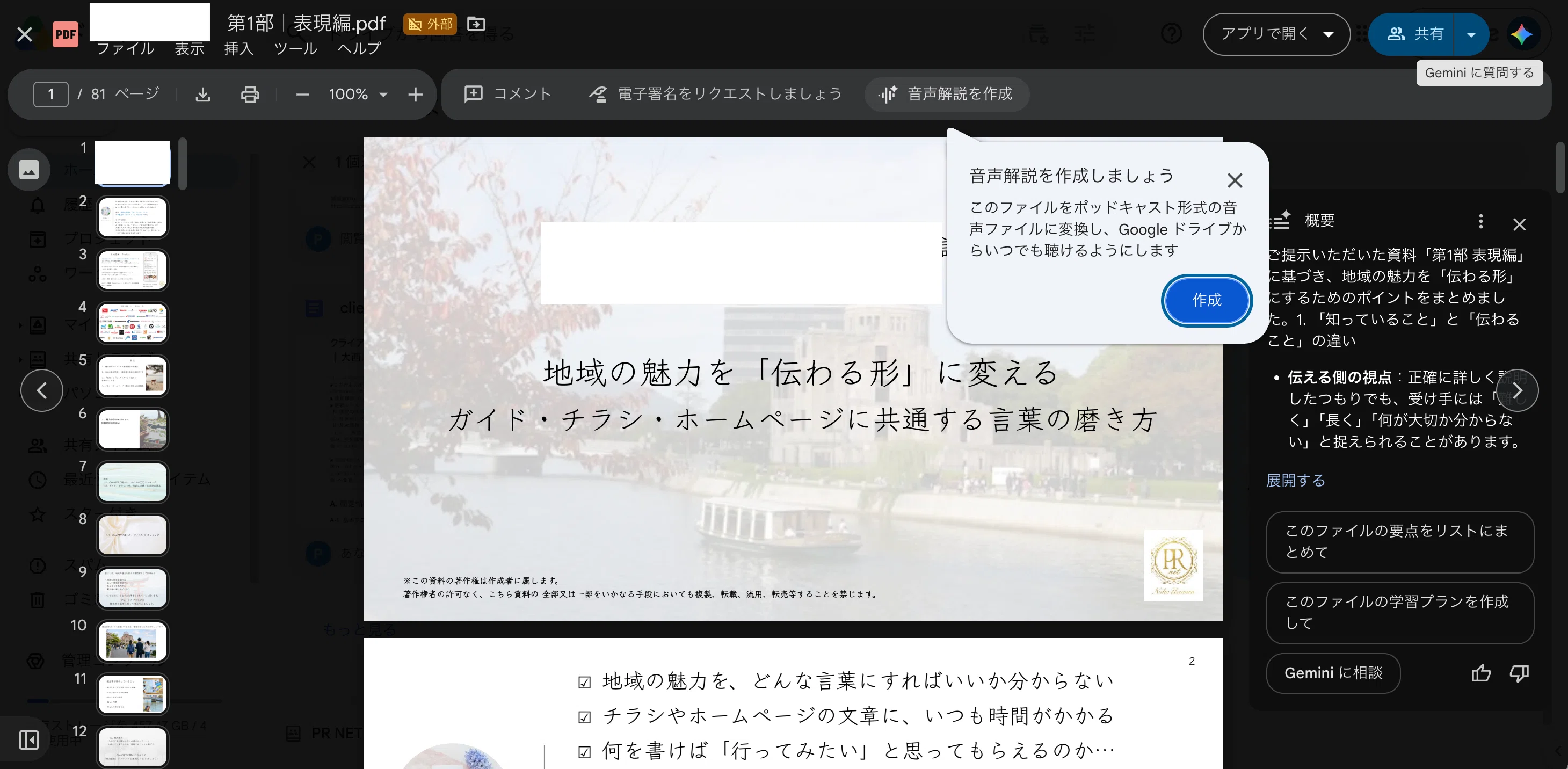Click the blue 作成 button
The height and width of the screenshot is (769, 1568).
[x=1207, y=300]
